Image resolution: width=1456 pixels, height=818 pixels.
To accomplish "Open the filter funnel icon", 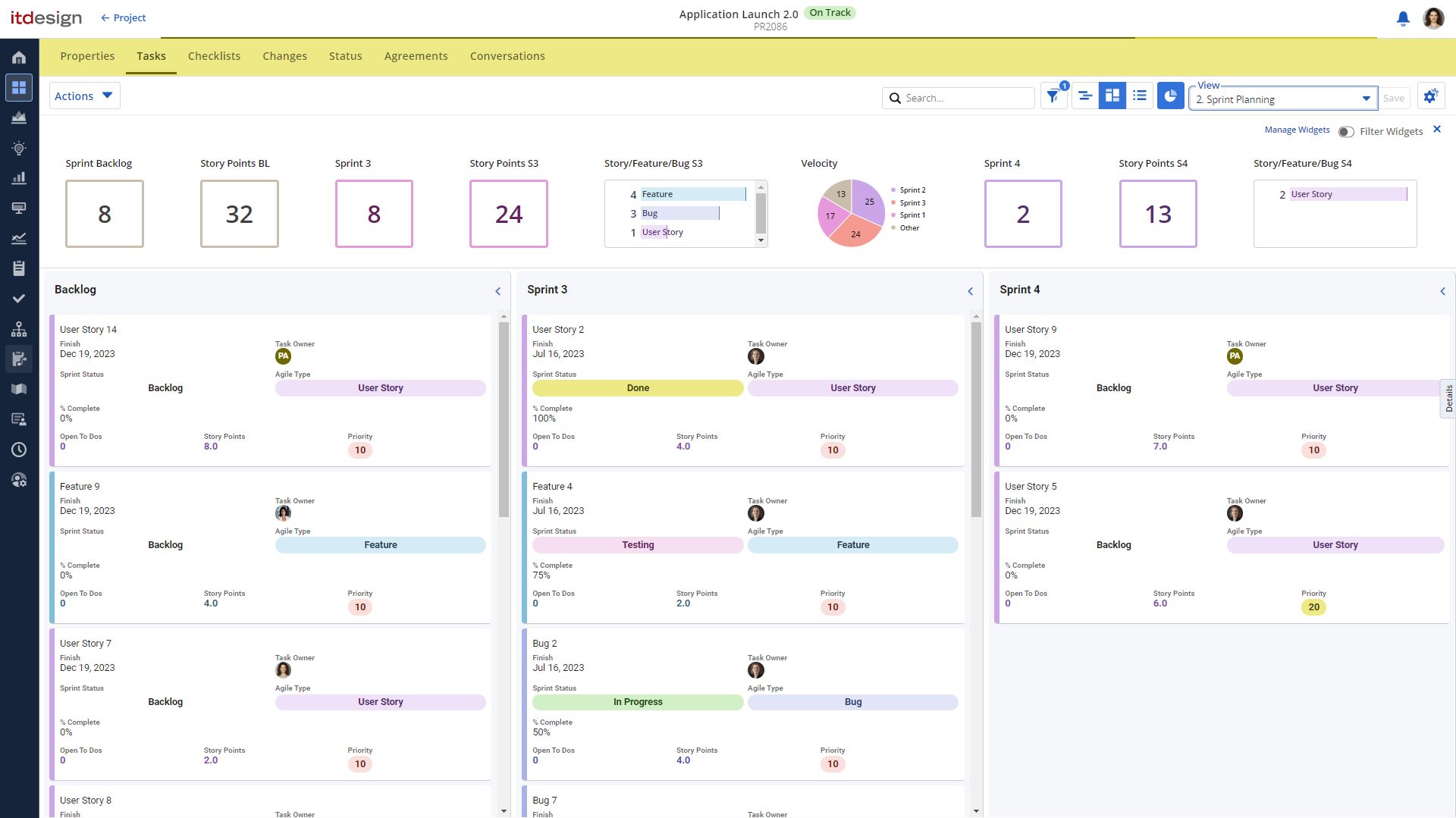I will click(1054, 96).
